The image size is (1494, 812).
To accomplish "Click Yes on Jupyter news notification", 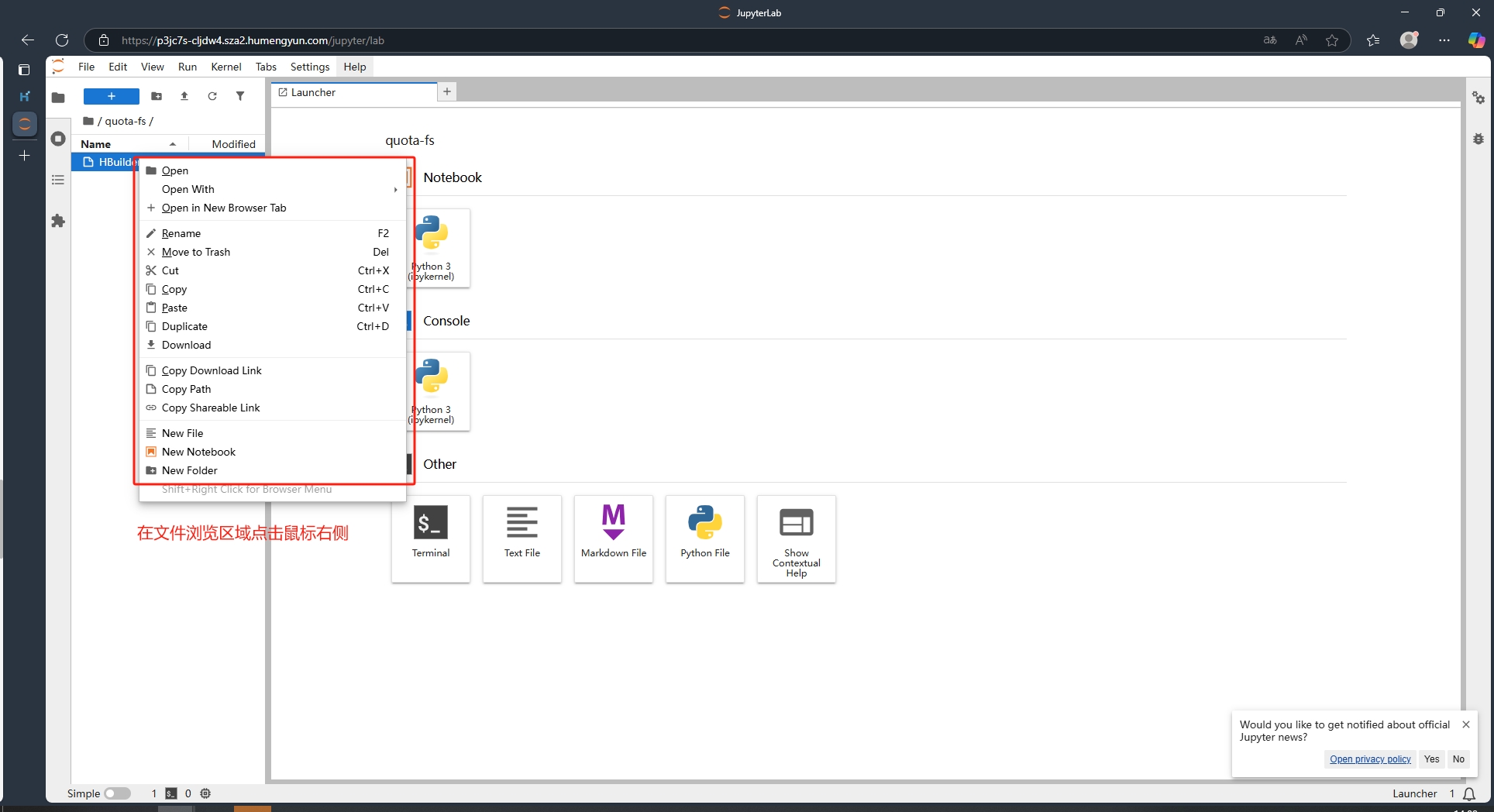I will point(1431,759).
